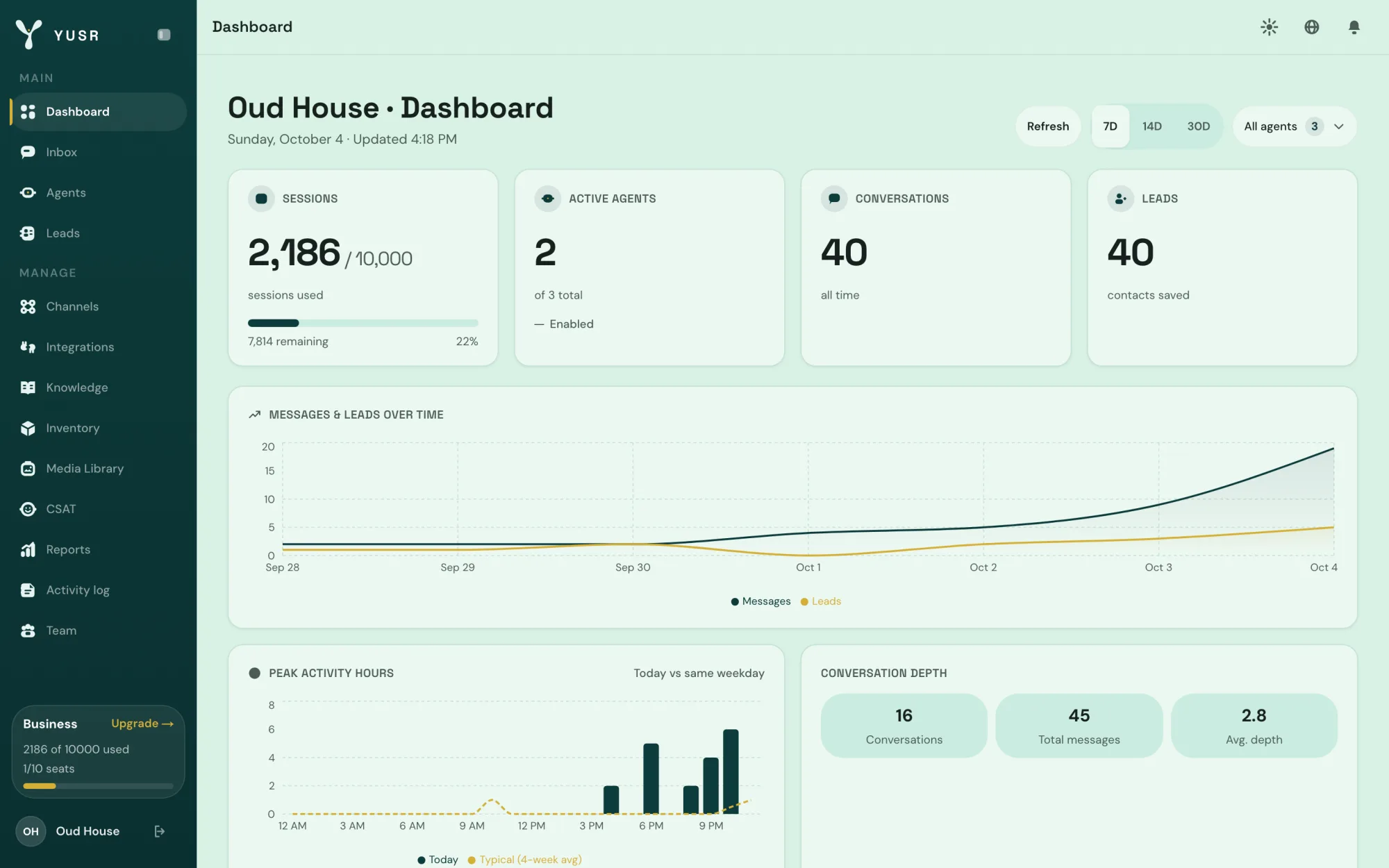Click the Active Agents card eye icon
1389x868 pixels.
pos(547,199)
